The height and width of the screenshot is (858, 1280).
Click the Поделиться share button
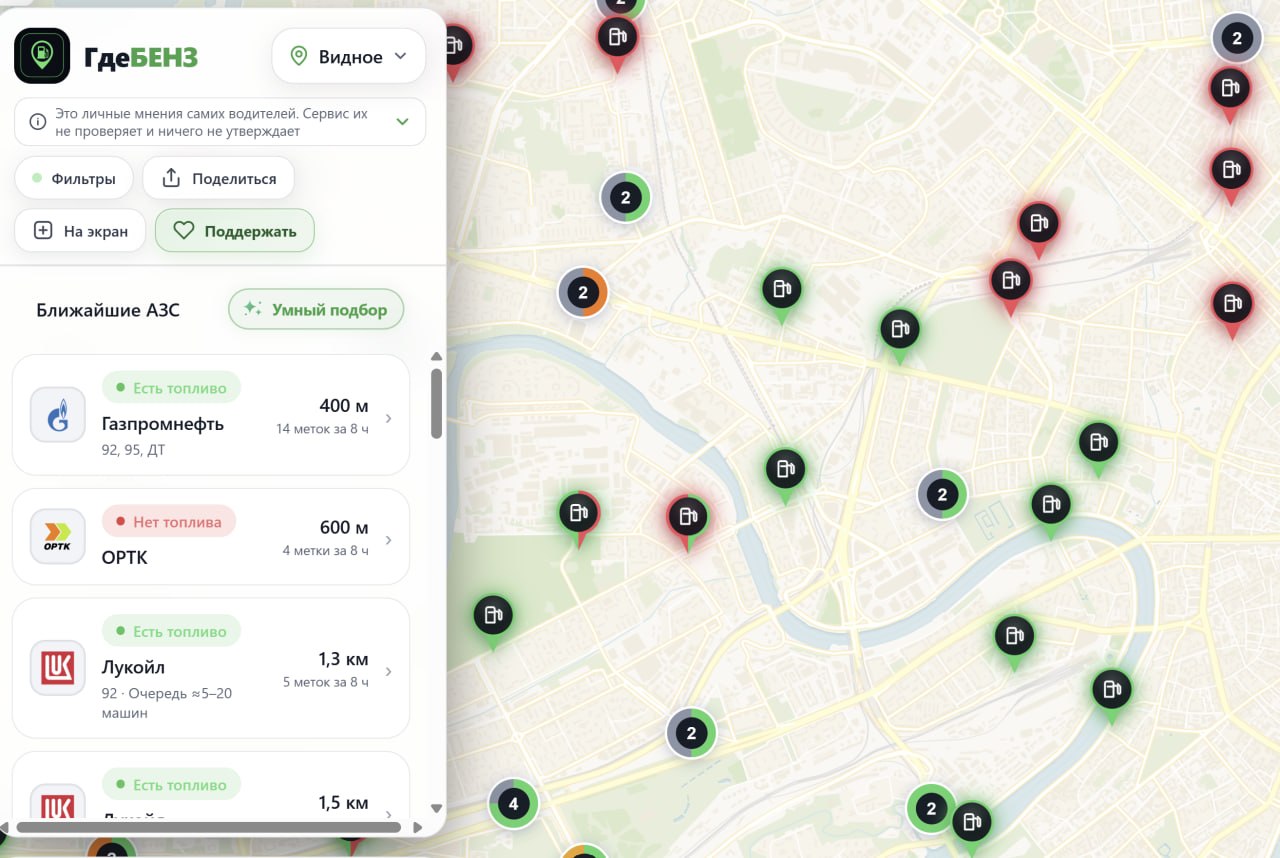coord(219,179)
